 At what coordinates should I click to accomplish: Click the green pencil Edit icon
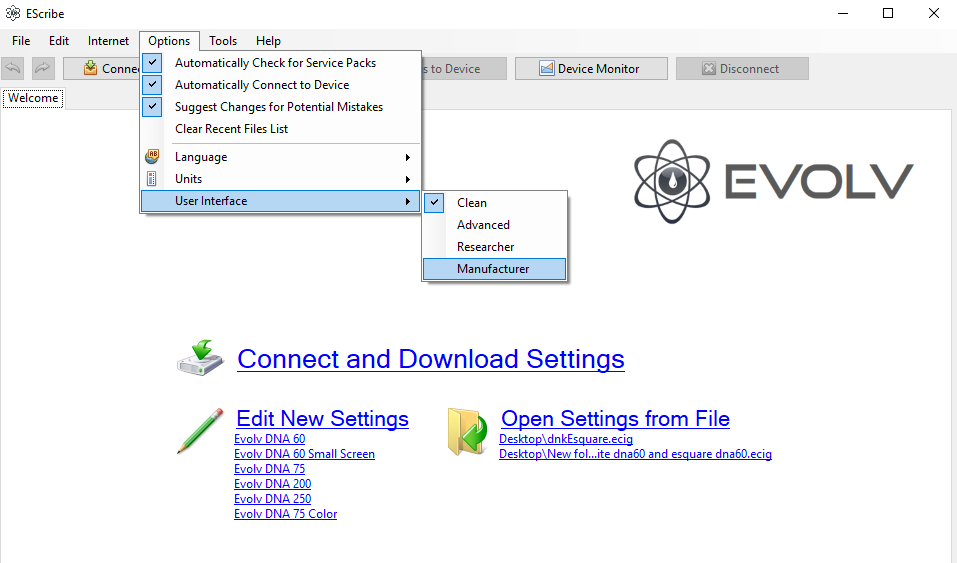[x=200, y=430]
